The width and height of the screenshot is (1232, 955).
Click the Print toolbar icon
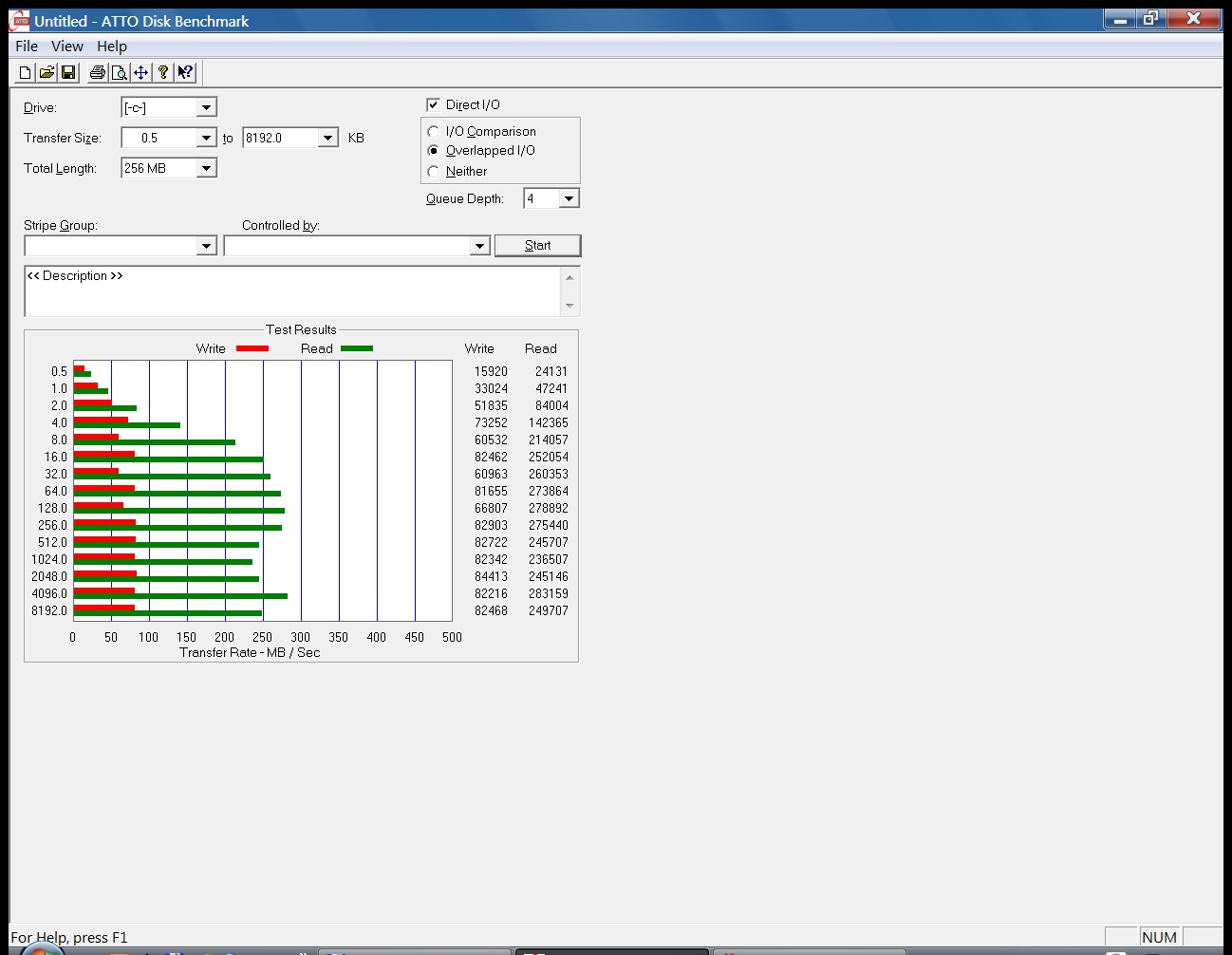point(97,72)
